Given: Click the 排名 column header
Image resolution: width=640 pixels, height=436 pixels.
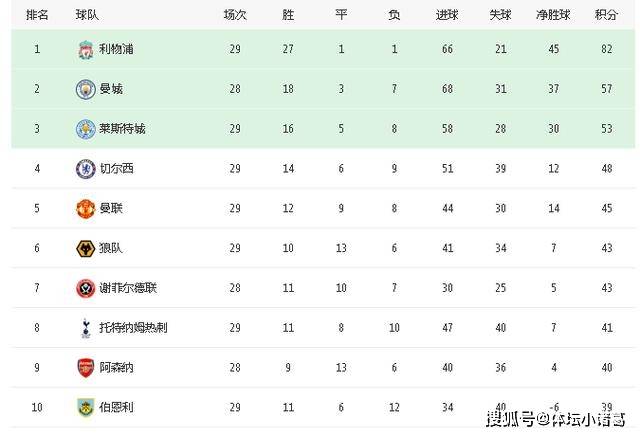Looking at the screenshot, I should tap(37, 15).
